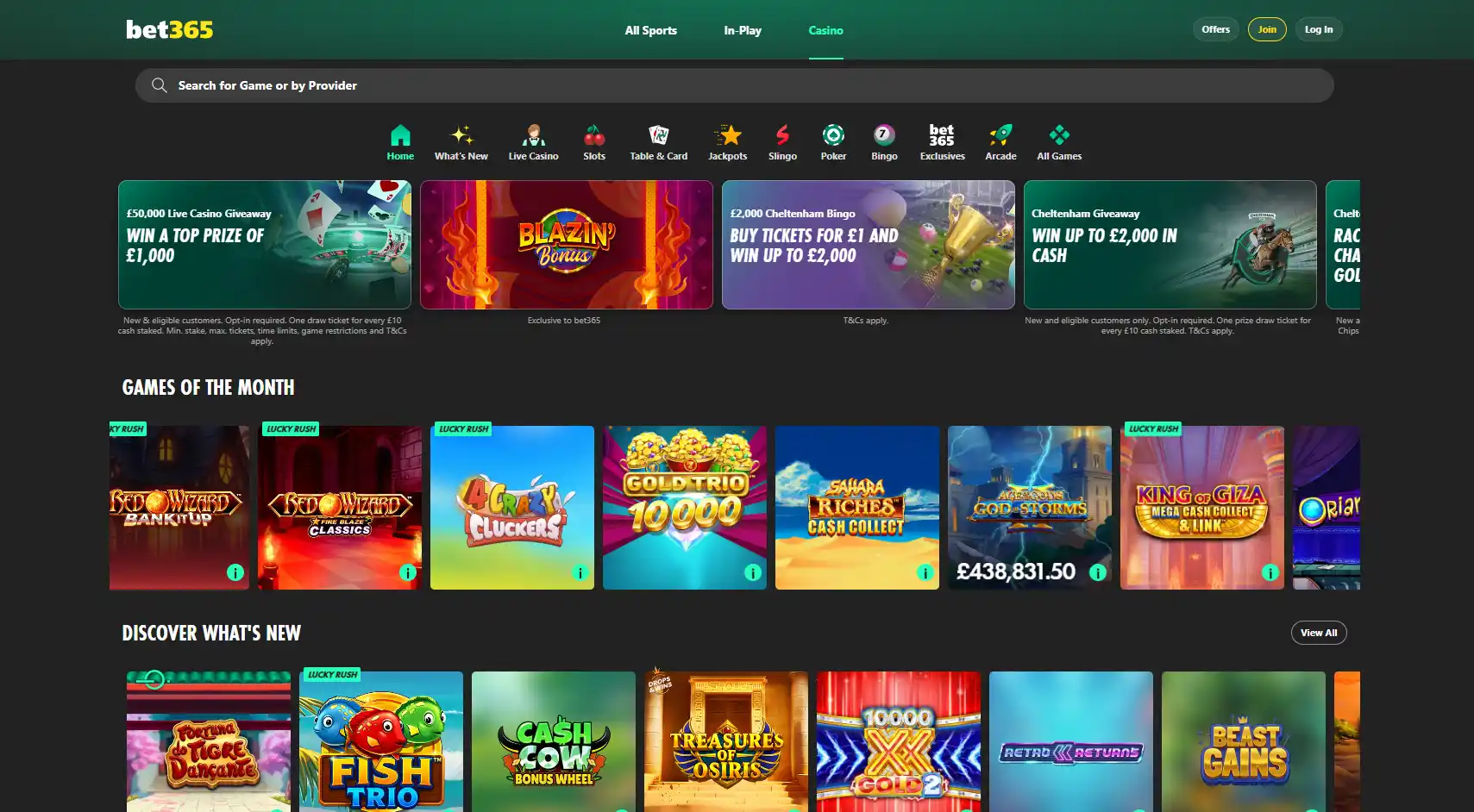Image resolution: width=1474 pixels, height=812 pixels.
Task: Launch Cash Cow Bonus Wheel game
Action: click(x=554, y=741)
